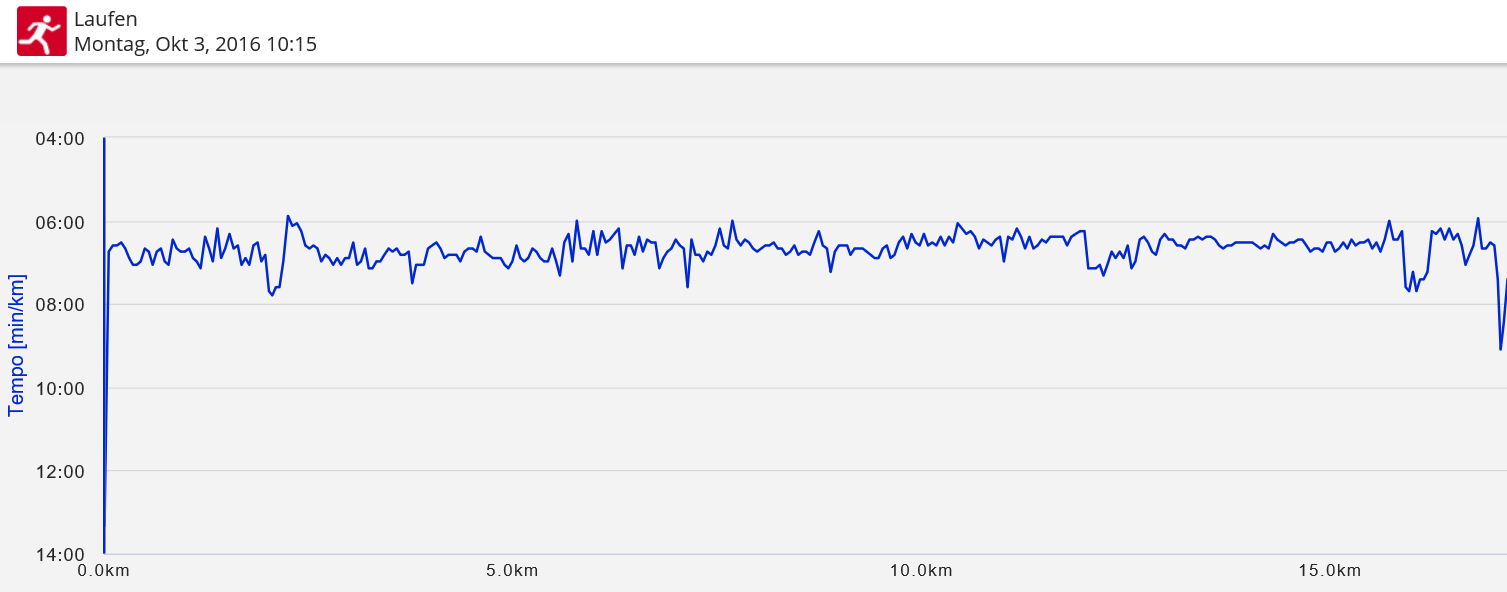Click the date "Montag, Okt 3, 2016 10:15"
1507x592 pixels.
(195, 44)
